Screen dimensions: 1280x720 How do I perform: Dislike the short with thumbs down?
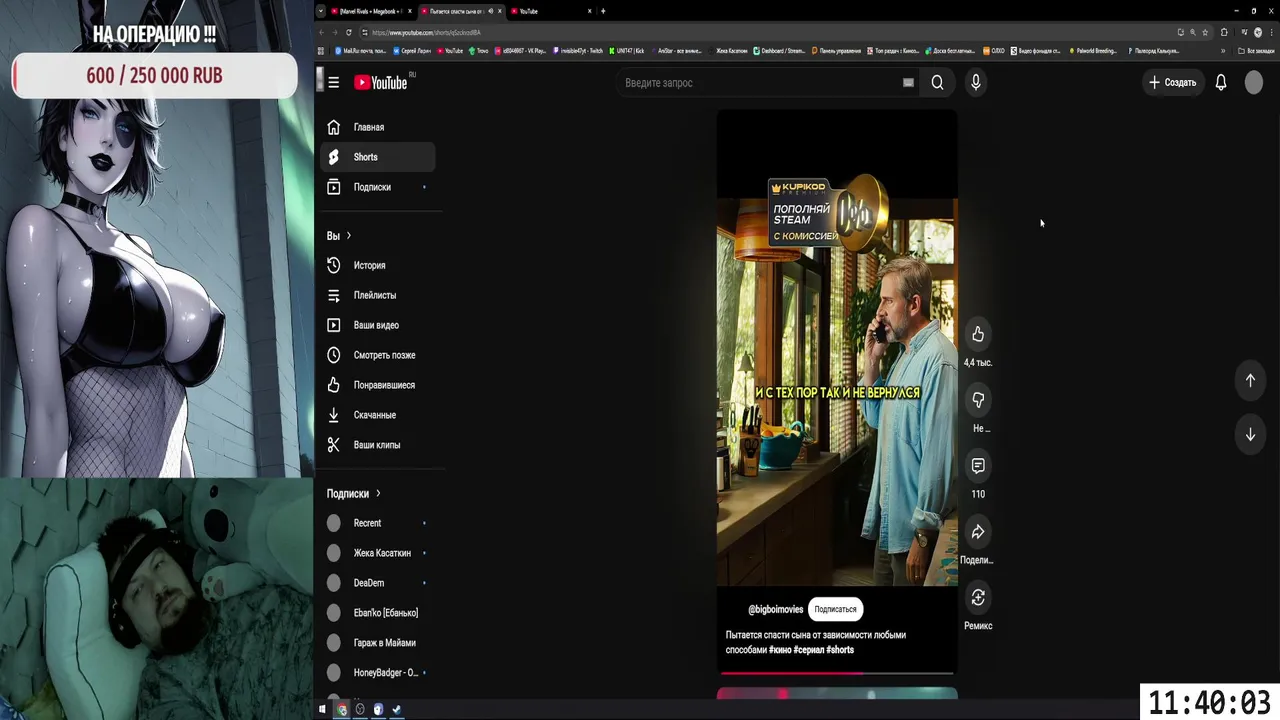pos(978,400)
